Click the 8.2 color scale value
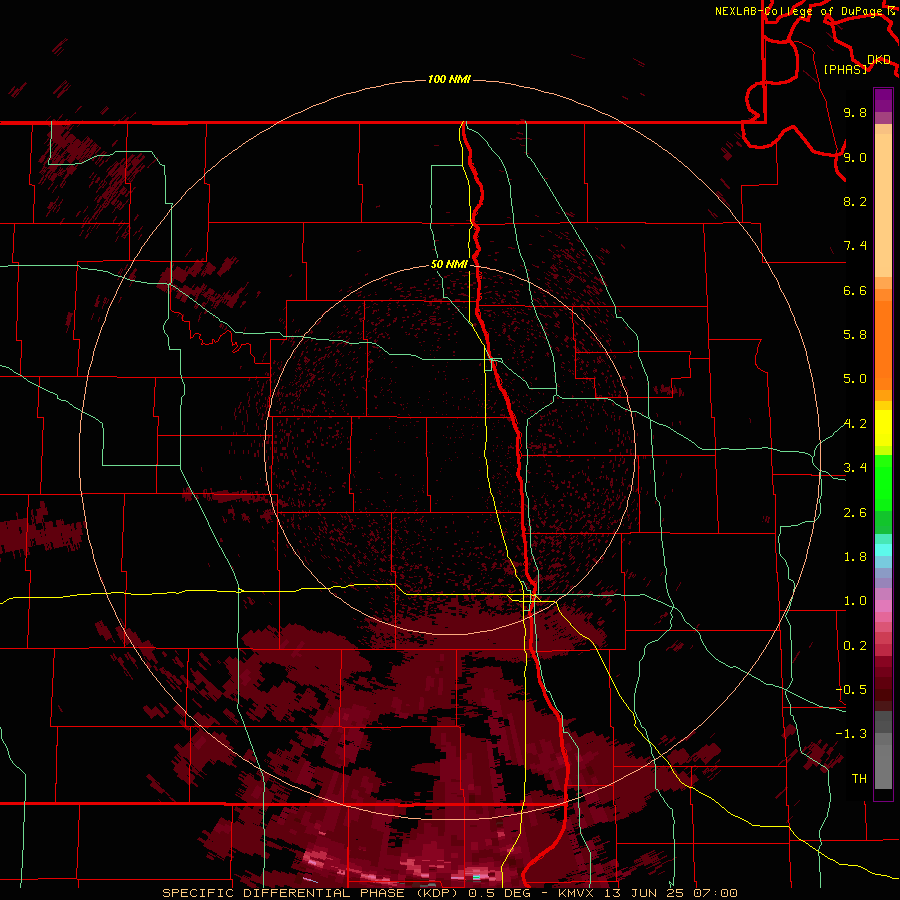Screen dimensions: 900x900 (855, 201)
